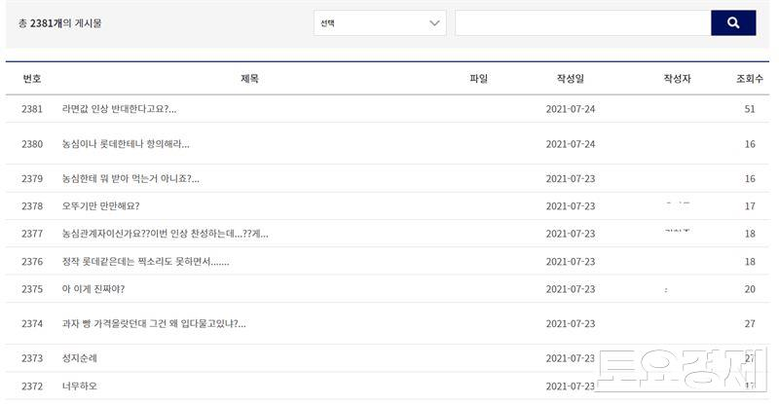The image size is (779, 404).
Task: Click the magnifying glass search button
Action: click(733, 23)
